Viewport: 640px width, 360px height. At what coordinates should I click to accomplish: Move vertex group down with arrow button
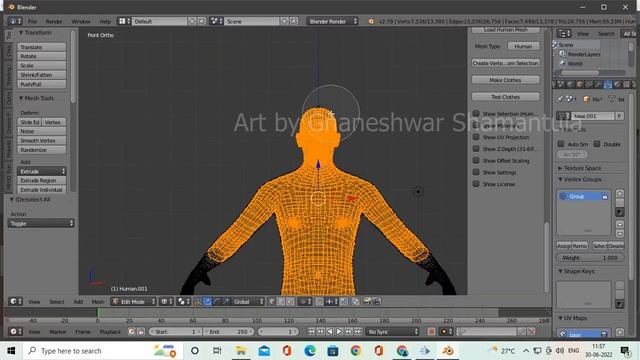click(620, 234)
